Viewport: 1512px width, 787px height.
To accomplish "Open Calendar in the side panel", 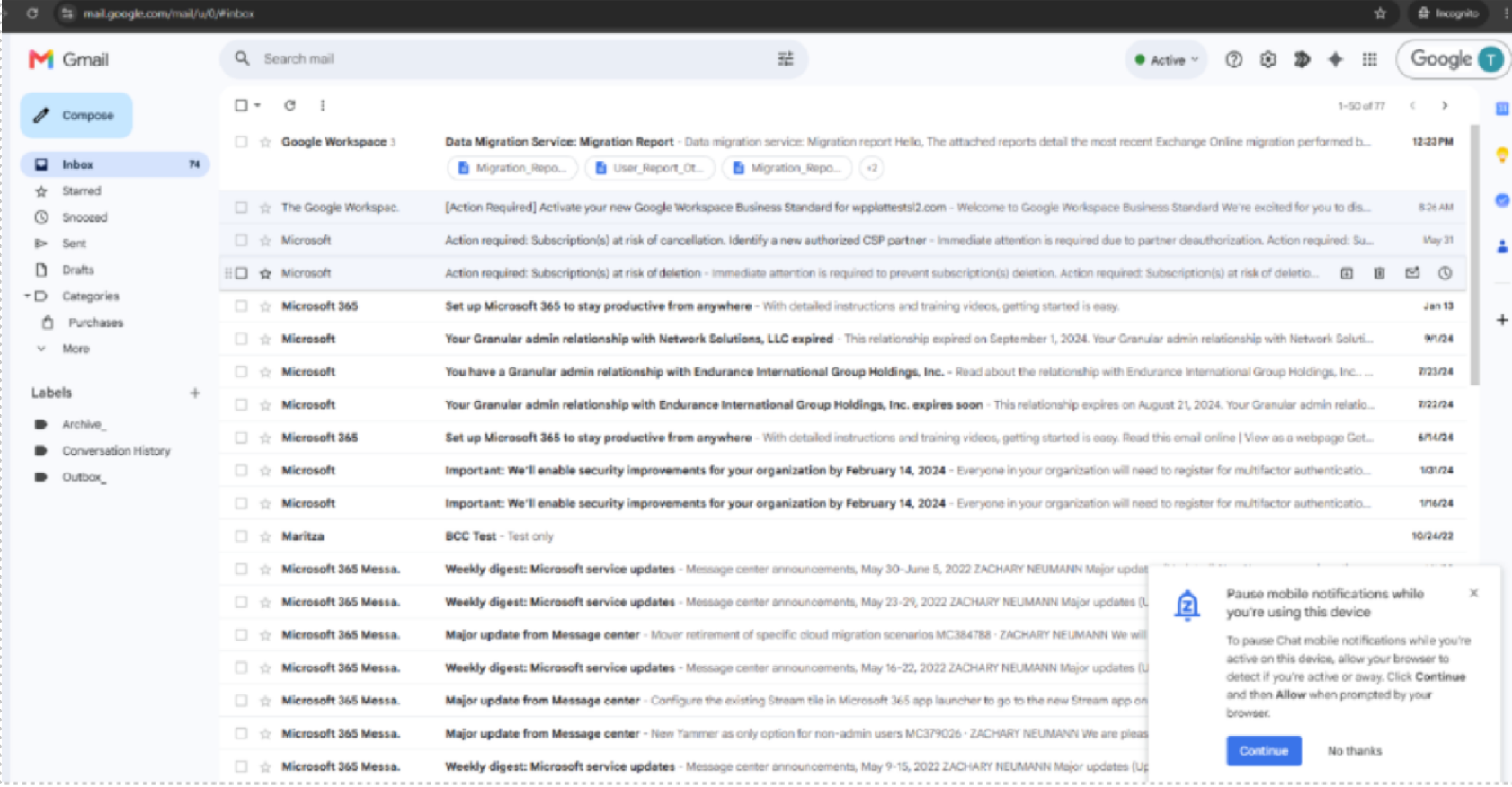I will point(1501,109).
